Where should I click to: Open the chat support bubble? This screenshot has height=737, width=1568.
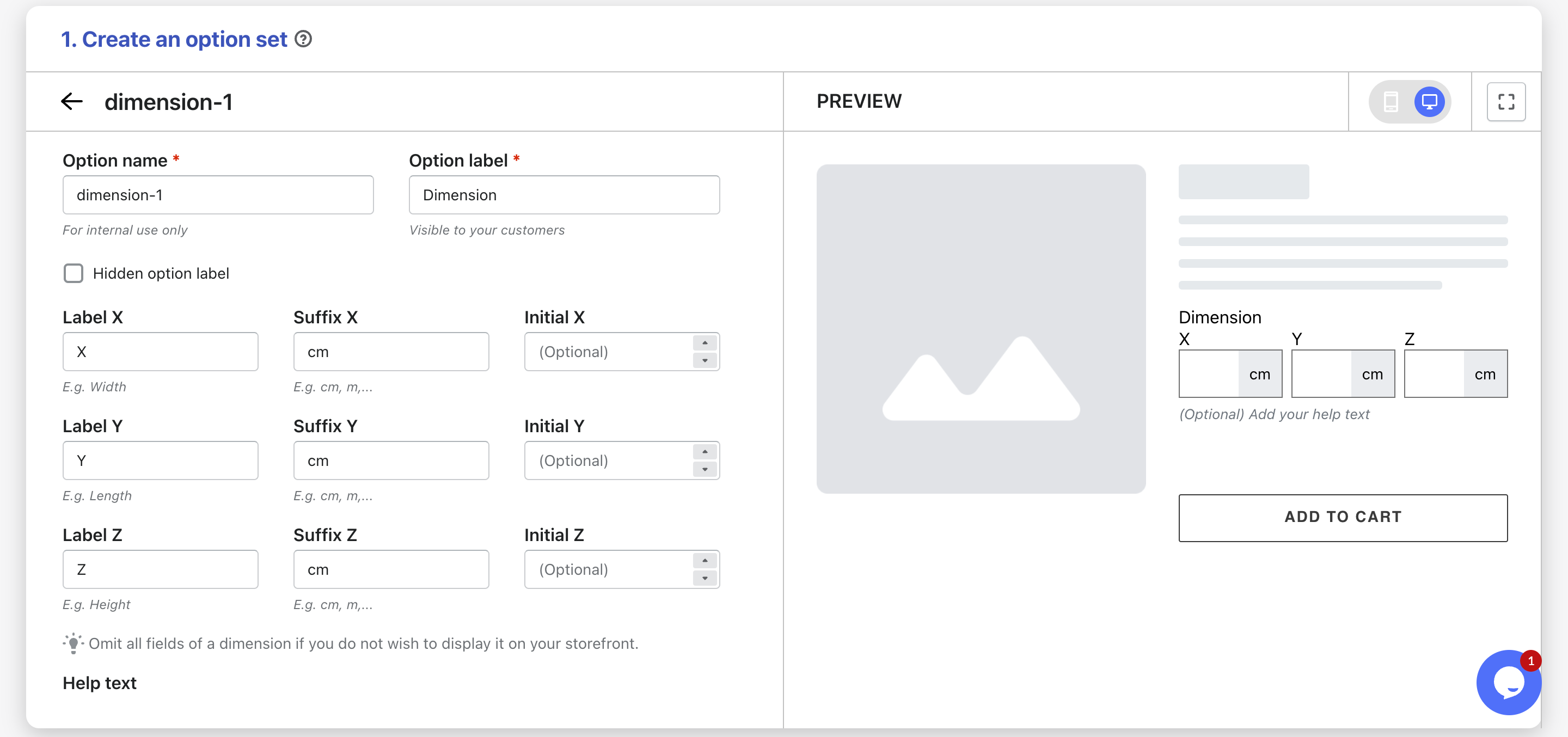click(1508, 681)
